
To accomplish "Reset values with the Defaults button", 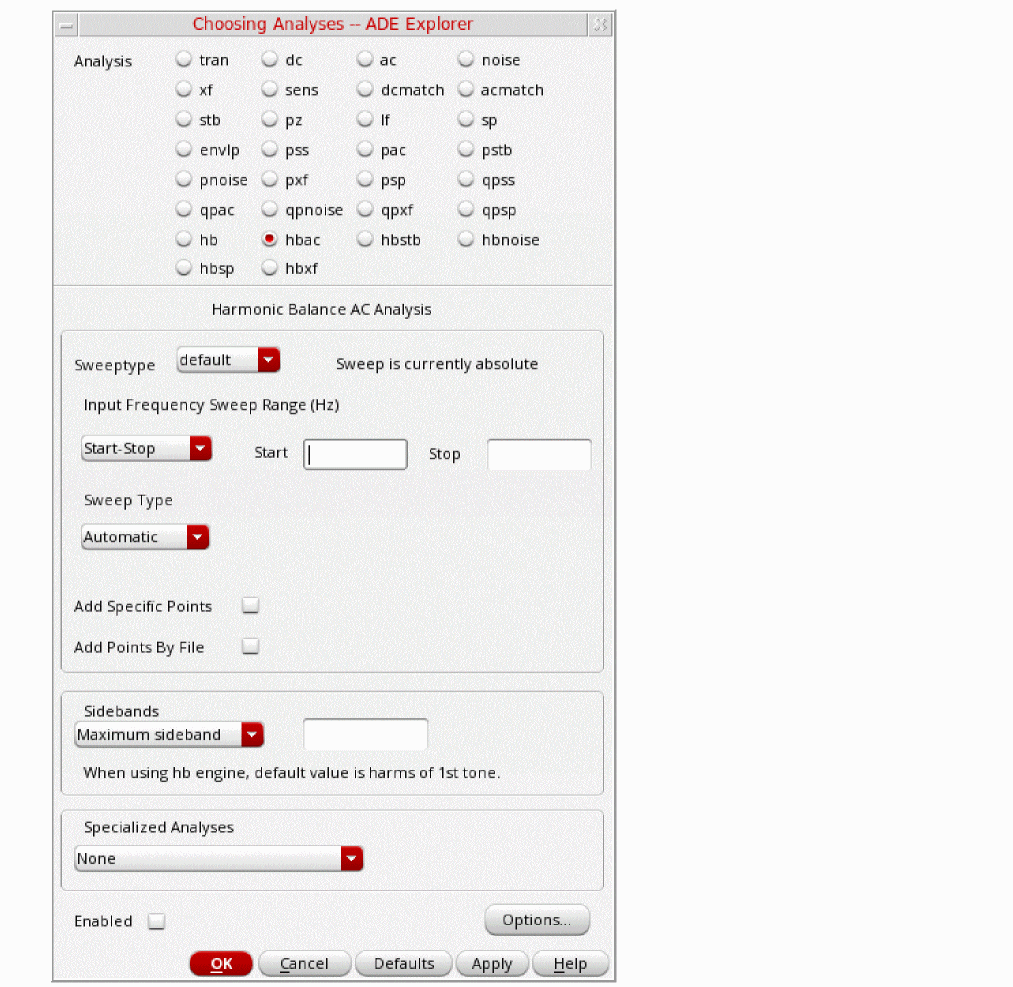I will tap(404, 964).
